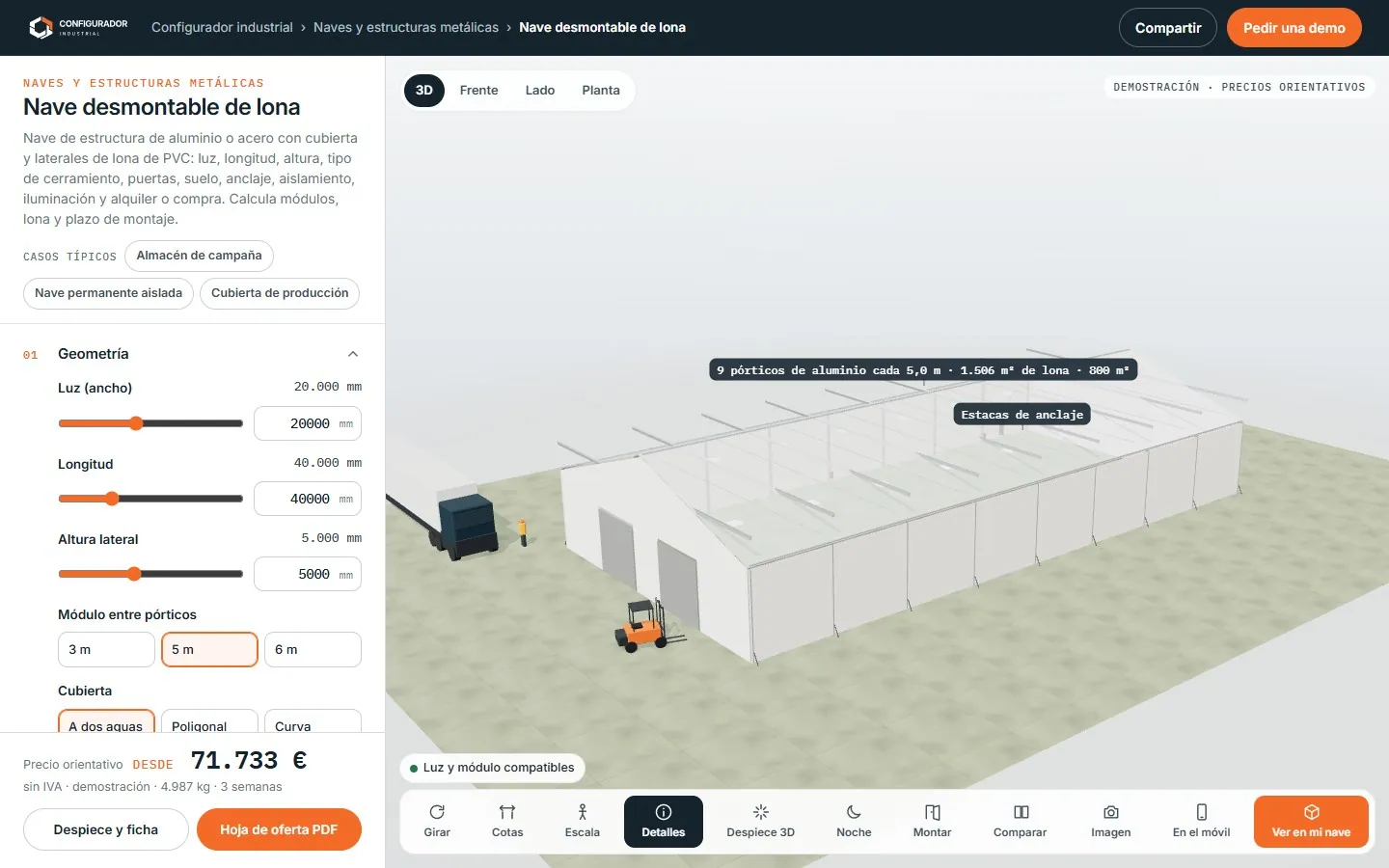This screenshot has width=1389, height=868.
Task: Focus the Luz 20000 mm input field
Action: (308, 423)
